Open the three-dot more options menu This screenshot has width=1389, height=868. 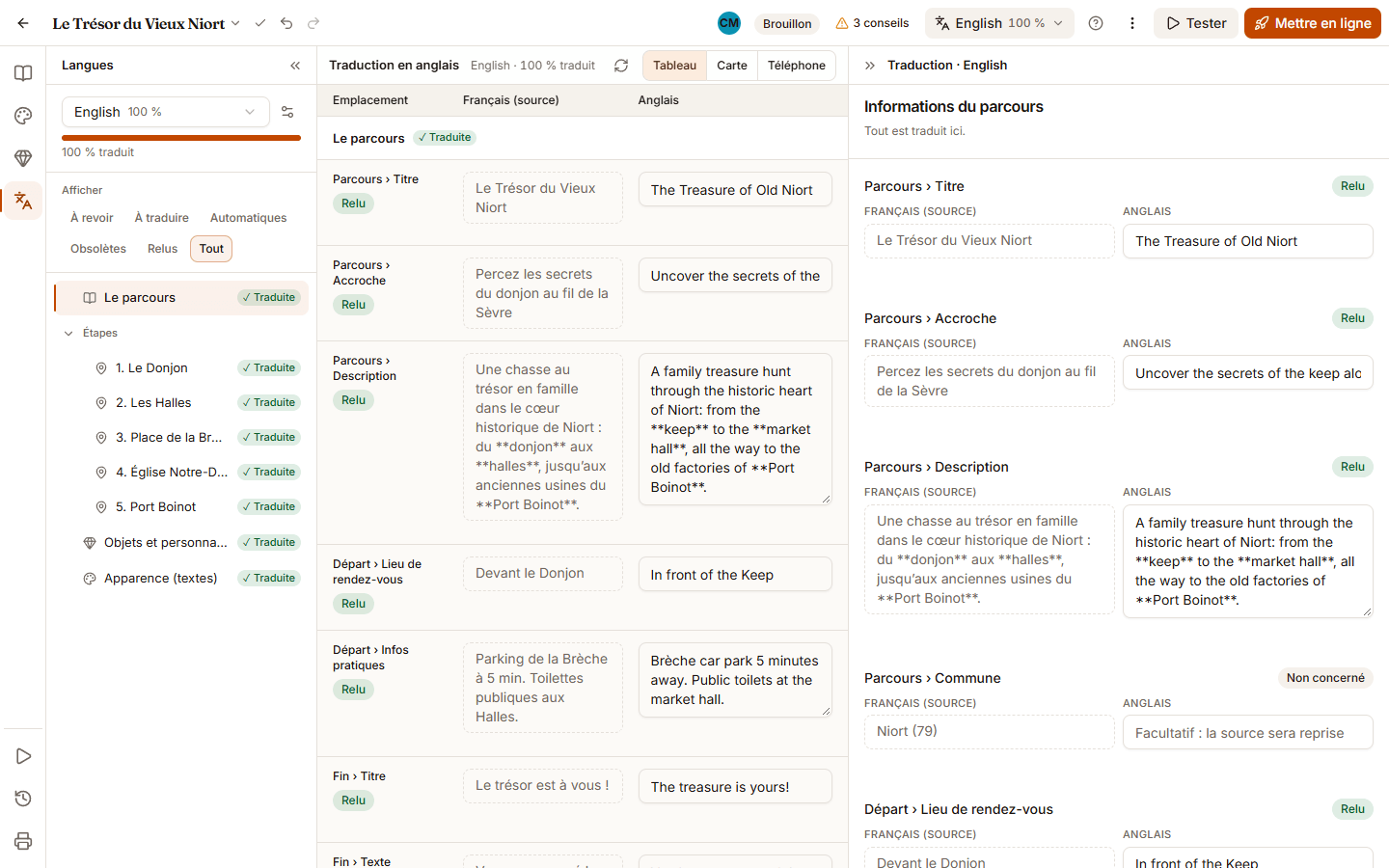(x=1132, y=23)
